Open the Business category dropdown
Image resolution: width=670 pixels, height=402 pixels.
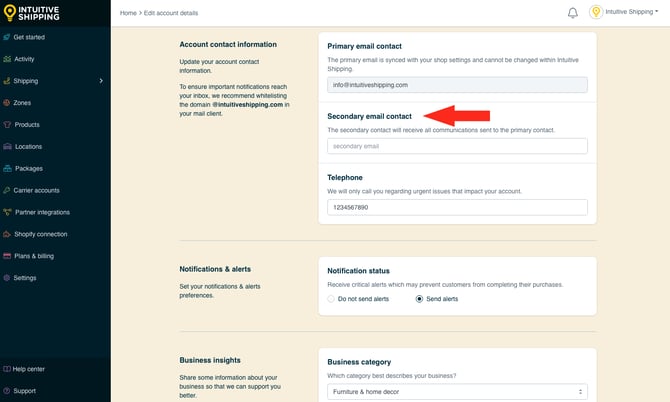[x=457, y=392]
